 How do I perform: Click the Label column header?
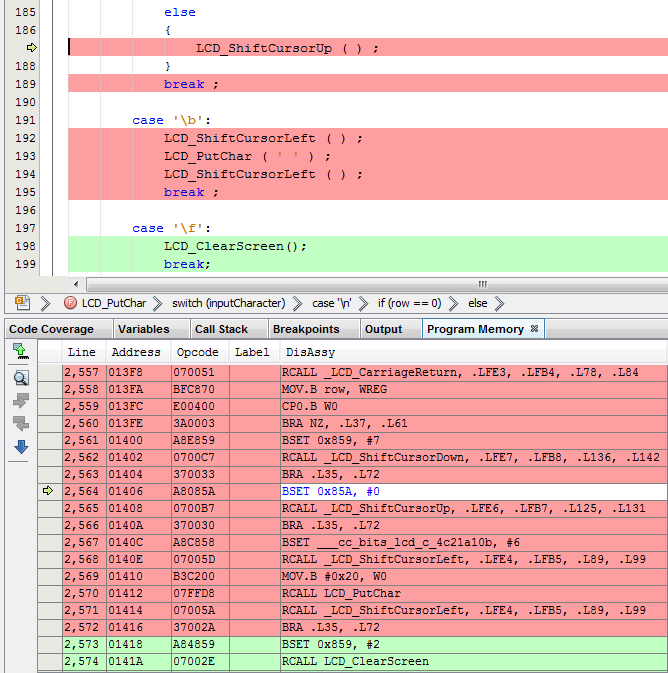click(254, 352)
